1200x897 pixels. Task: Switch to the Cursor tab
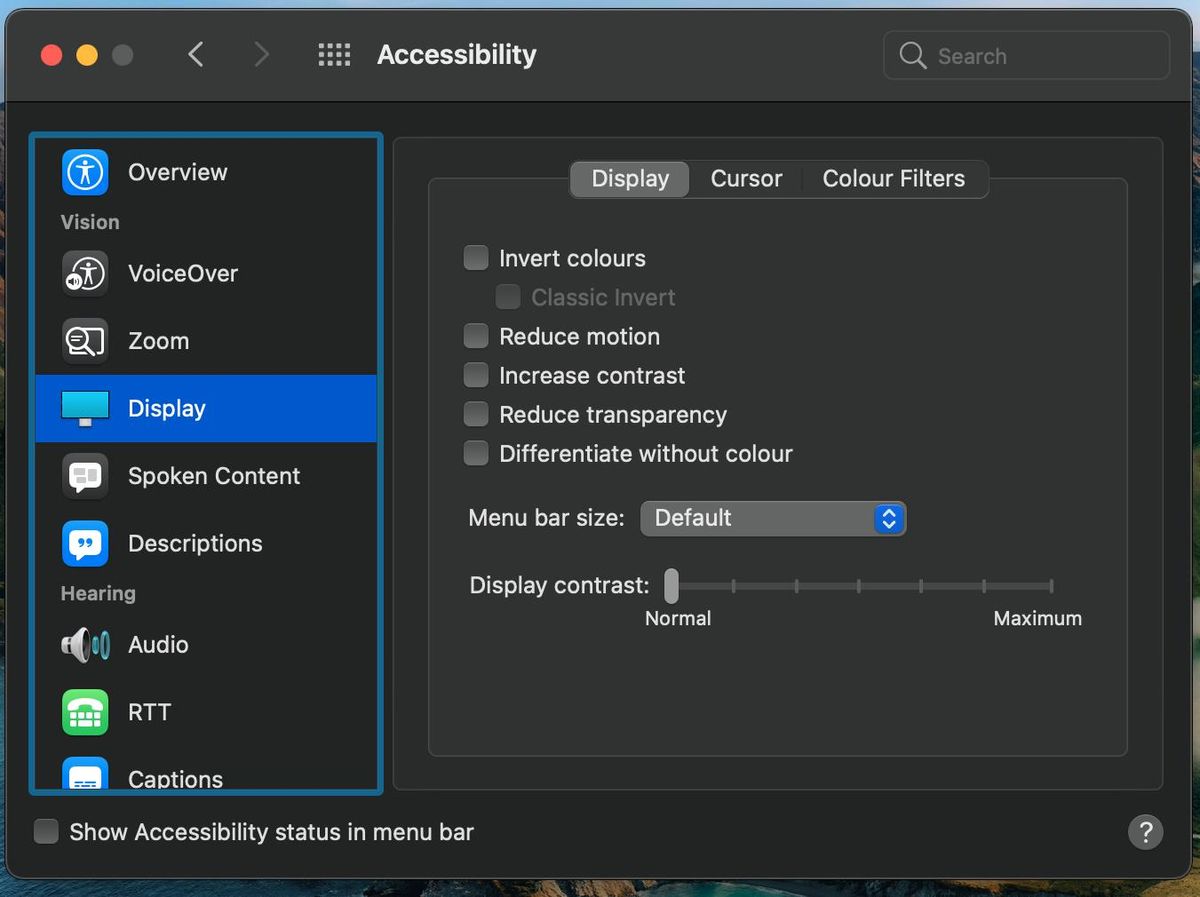(x=746, y=179)
